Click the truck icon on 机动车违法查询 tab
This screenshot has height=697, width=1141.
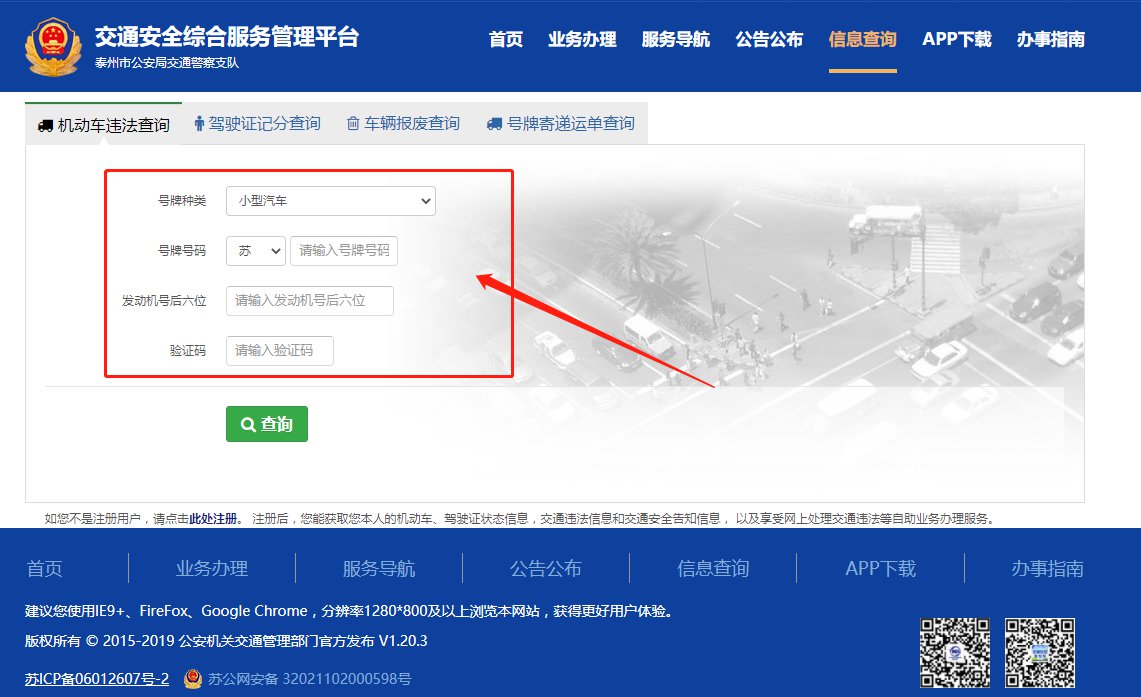45,126
